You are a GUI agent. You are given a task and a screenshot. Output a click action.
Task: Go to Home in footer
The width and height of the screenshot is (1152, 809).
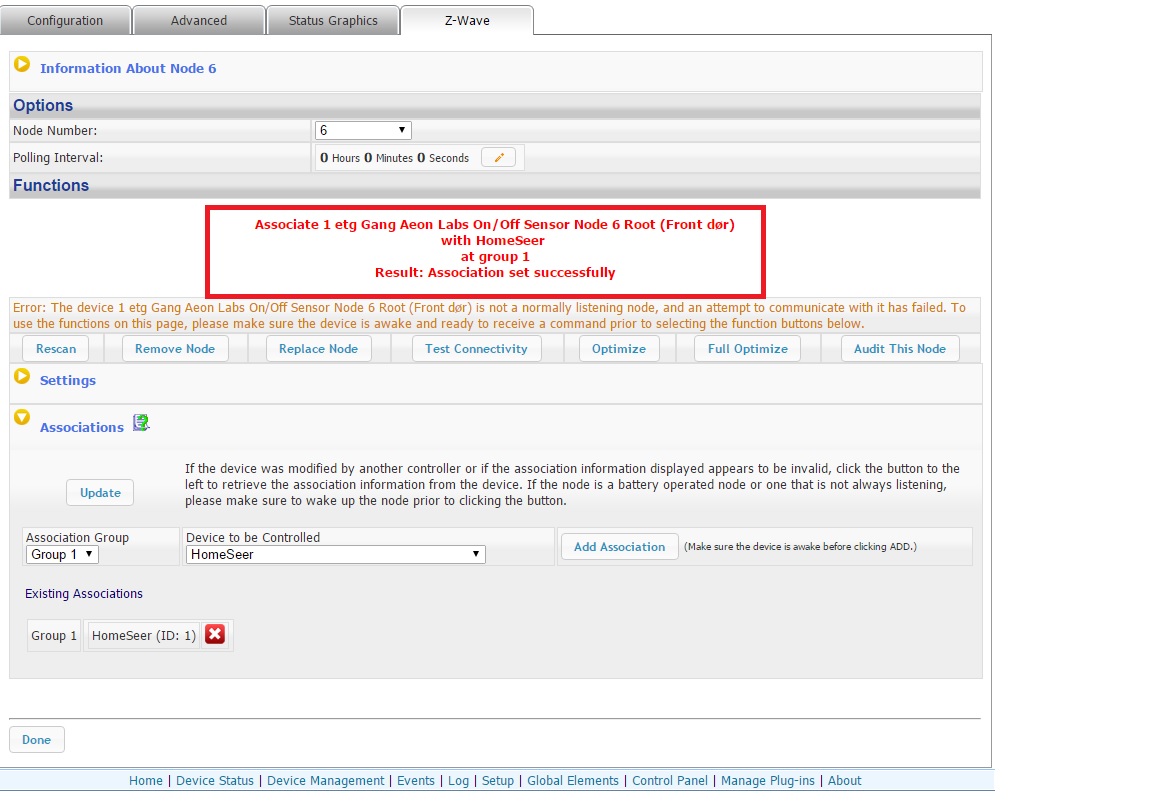click(x=145, y=780)
